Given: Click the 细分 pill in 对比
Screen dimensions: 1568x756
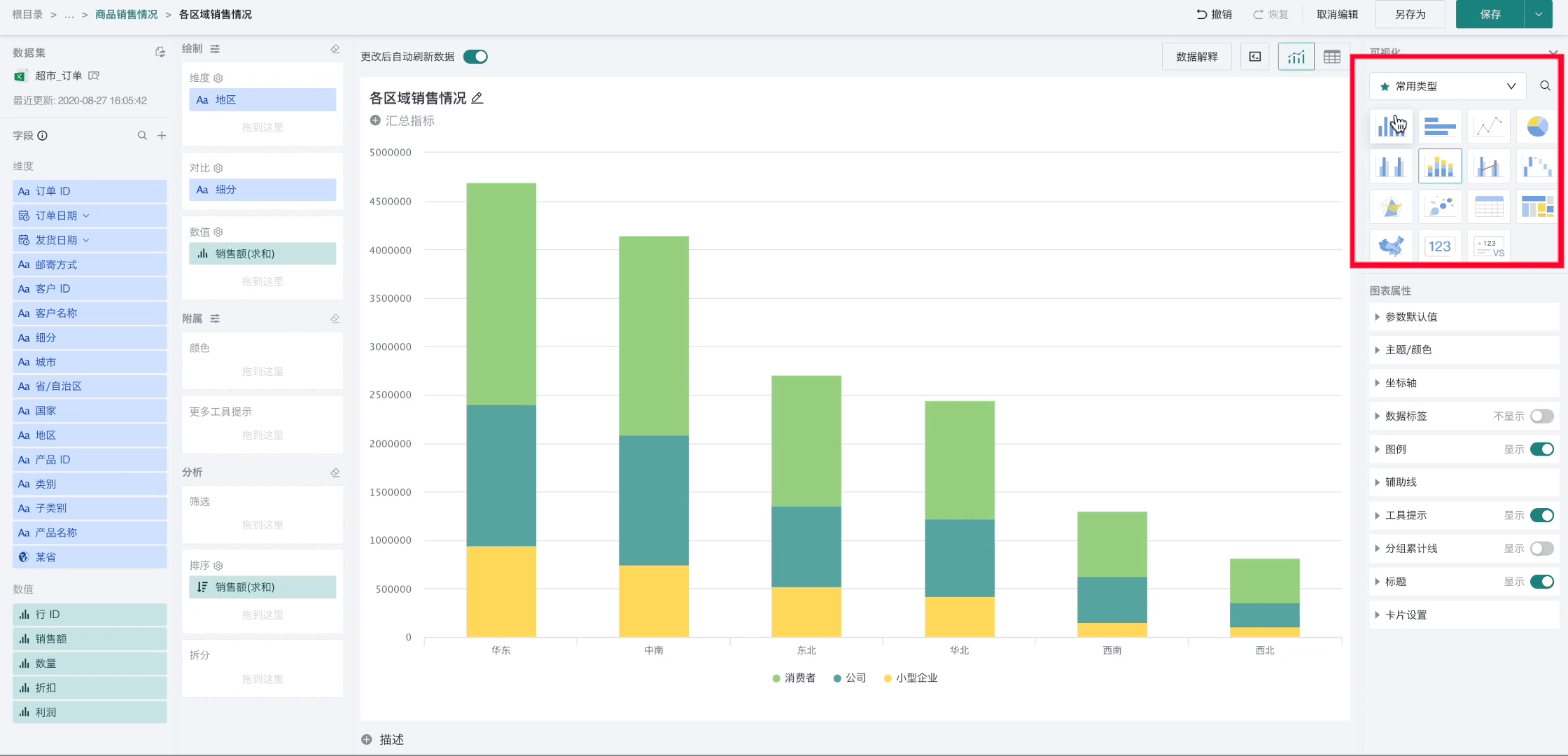Looking at the screenshot, I should 262,190.
